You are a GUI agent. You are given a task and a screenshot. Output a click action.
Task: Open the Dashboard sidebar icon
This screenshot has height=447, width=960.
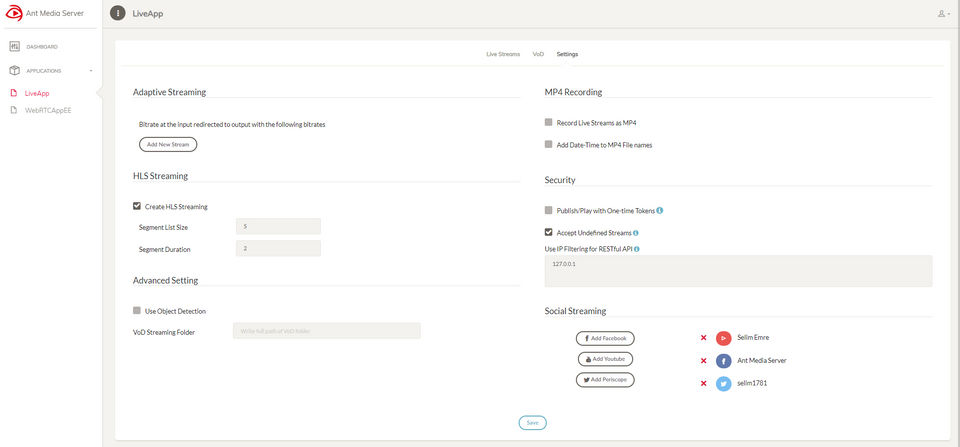pyautogui.click(x=15, y=47)
